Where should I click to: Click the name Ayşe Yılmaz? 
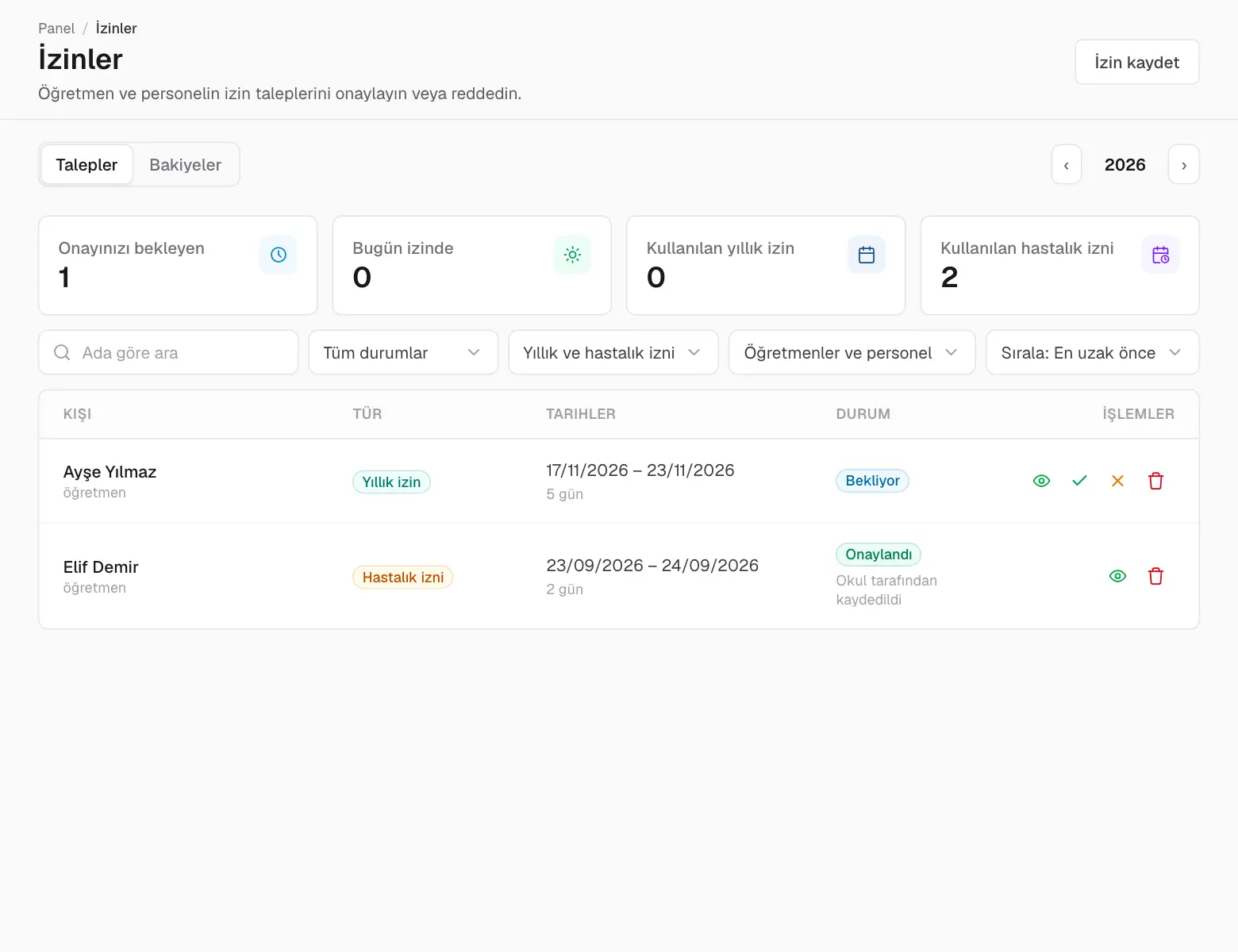[x=110, y=472]
